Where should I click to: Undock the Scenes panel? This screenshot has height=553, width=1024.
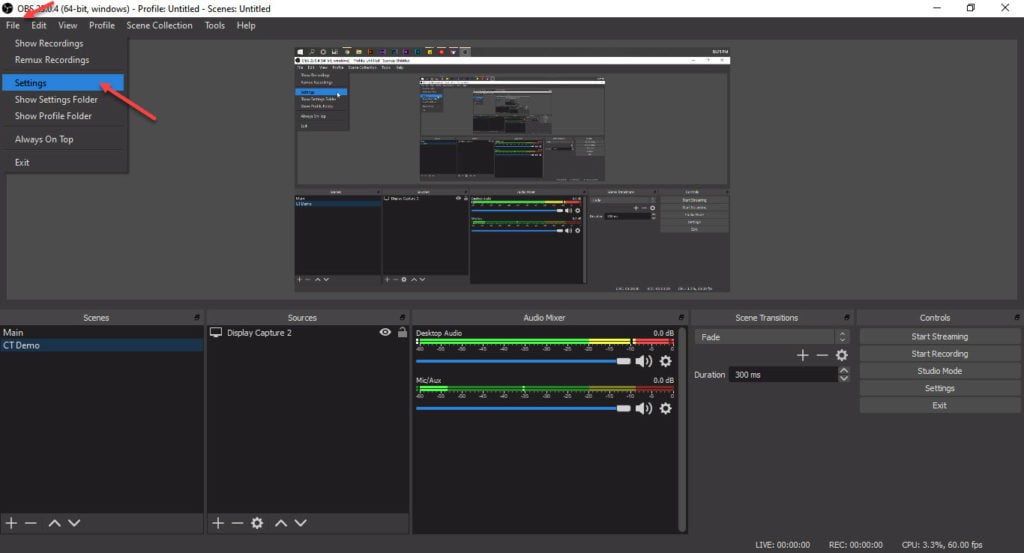[197, 317]
